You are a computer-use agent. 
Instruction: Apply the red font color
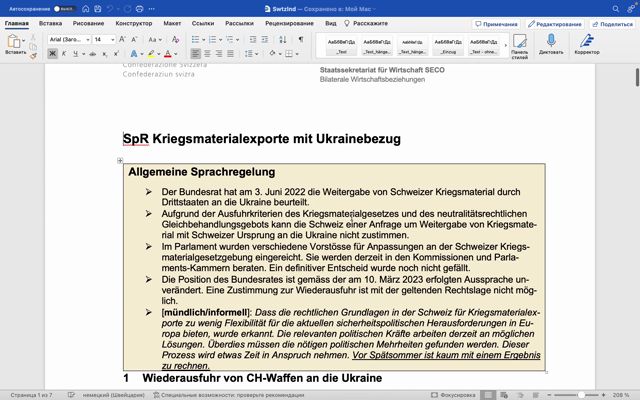[x=168, y=53]
